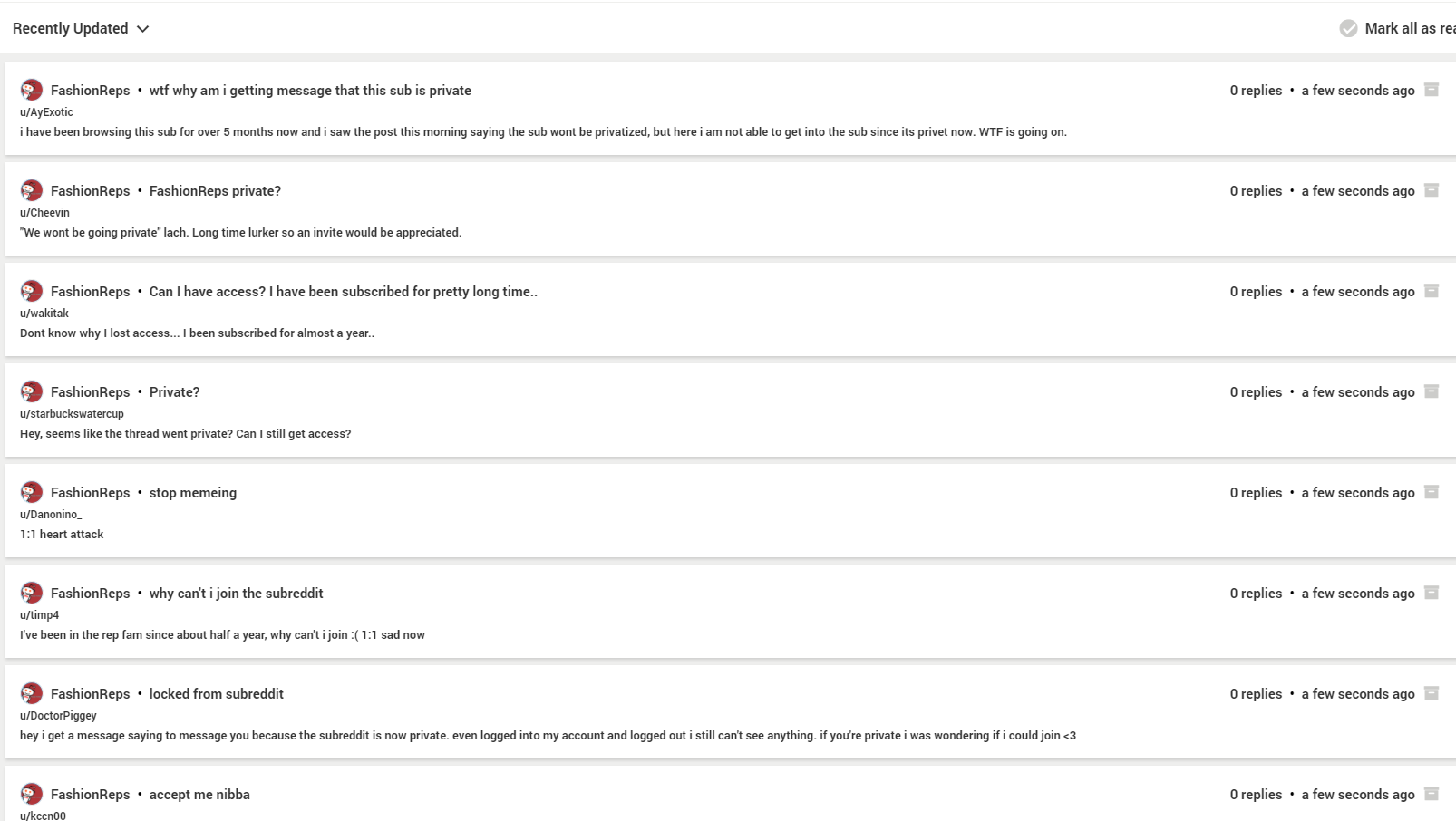Archive the 'wtf why am i getting message' conversation
This screenshot has height=821, width=1456.
tap(1432, 90)
